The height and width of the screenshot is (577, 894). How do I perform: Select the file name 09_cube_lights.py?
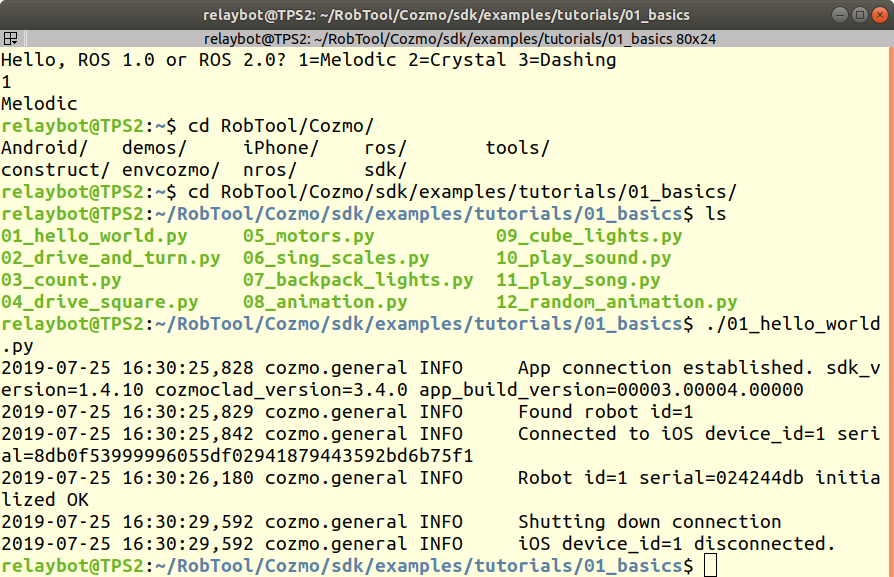click(x=589, y=236)
